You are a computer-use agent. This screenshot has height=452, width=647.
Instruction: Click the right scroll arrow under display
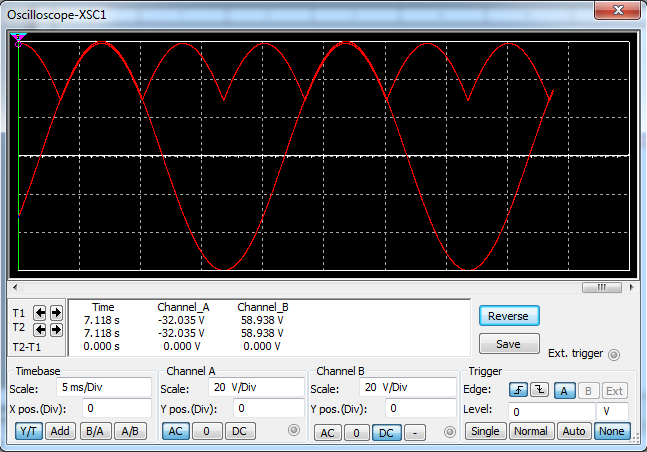pyautogui.click(x=631, y=287)
